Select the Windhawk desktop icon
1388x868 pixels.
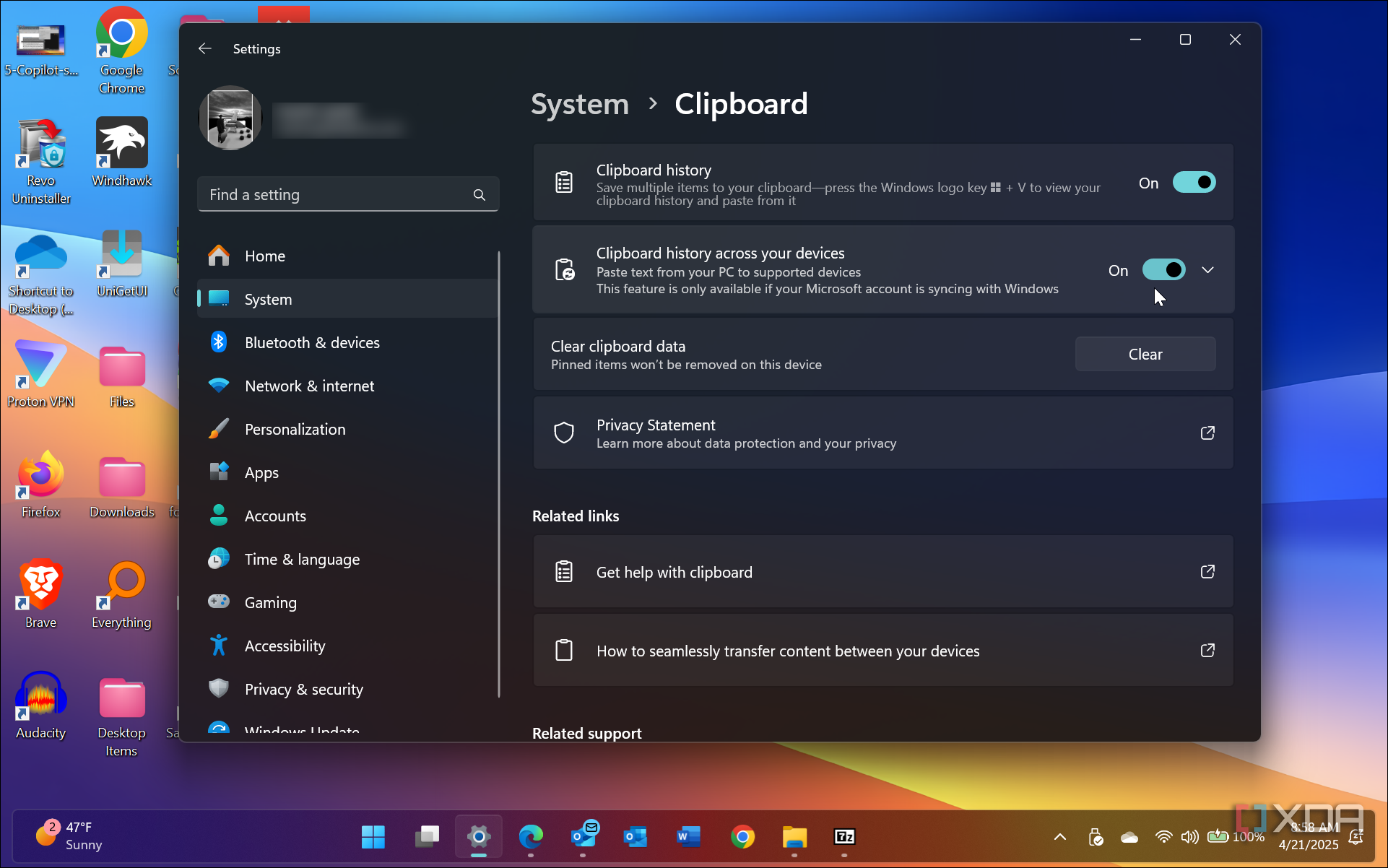pyautogui.click(x=121, y=152)
